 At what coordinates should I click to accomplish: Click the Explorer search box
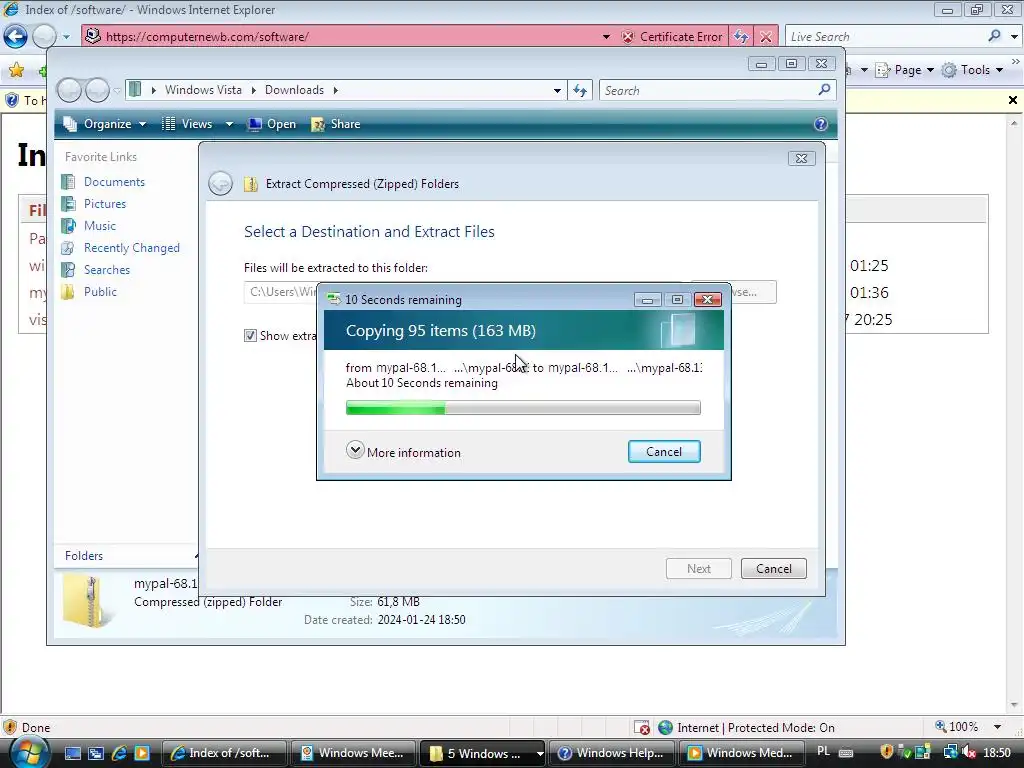coord(709,90)
